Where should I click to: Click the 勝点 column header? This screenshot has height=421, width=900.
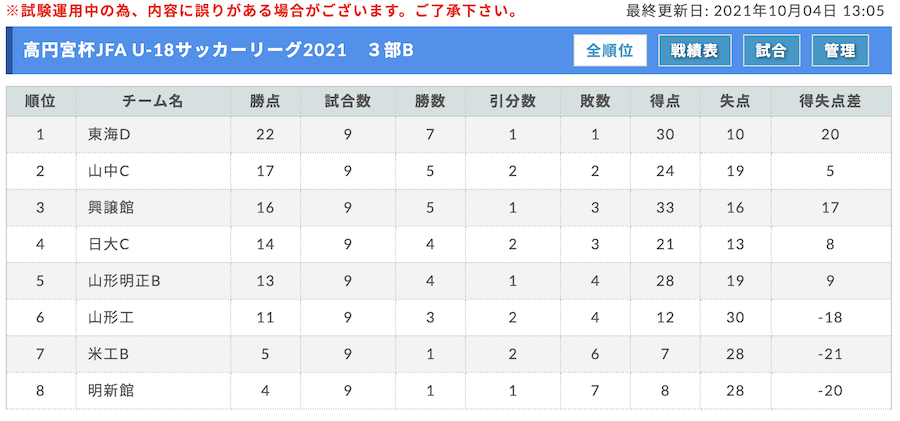[265, 102]
